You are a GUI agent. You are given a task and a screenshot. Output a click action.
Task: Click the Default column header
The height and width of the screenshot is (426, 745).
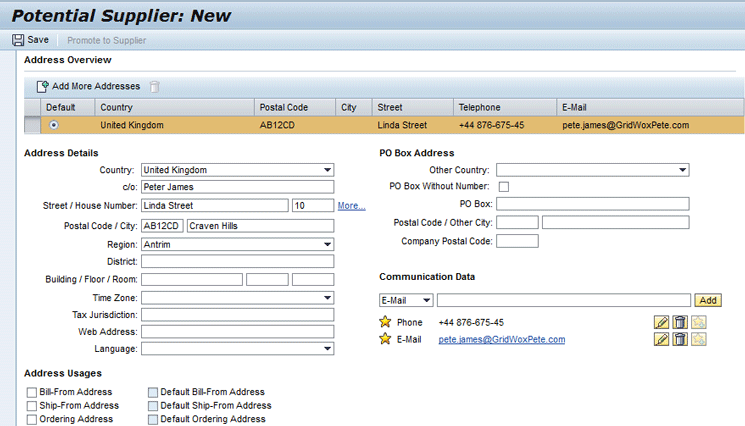coord(68,107)
